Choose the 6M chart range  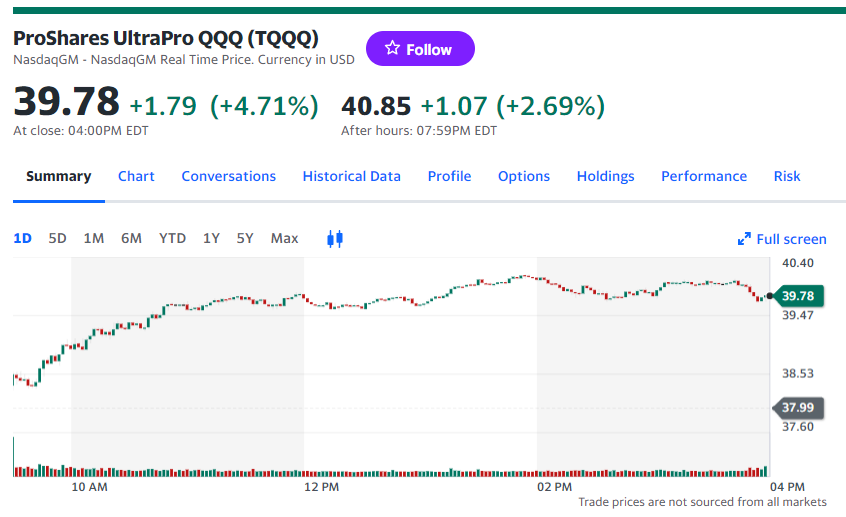pos(131,239)
